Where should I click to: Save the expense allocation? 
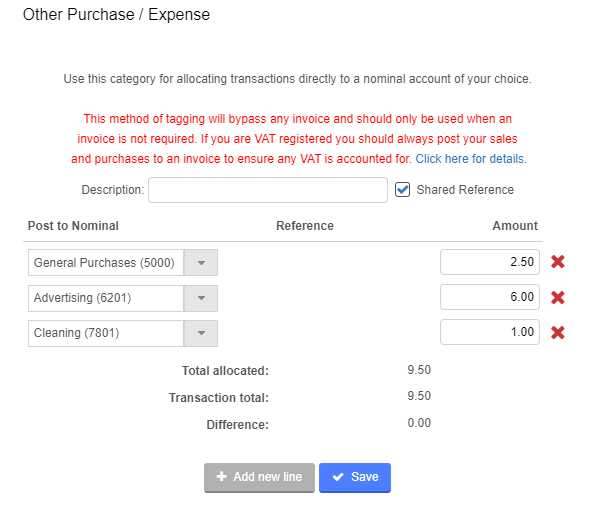[355, 477]
